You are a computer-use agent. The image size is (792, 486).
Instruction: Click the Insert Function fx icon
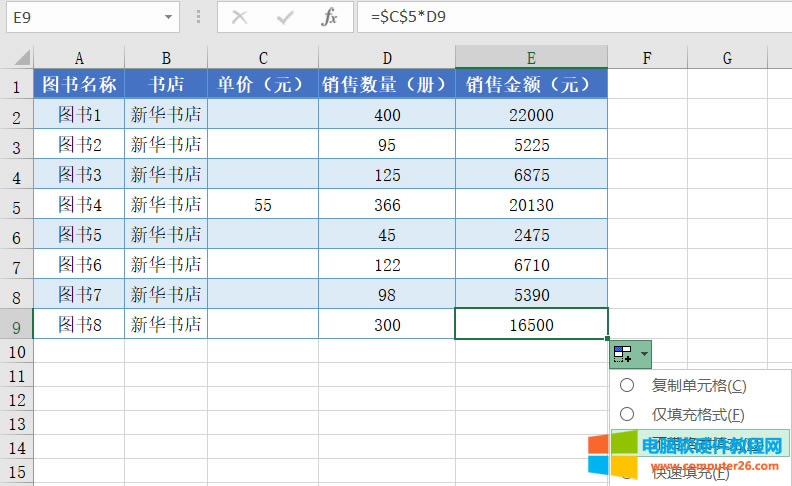pos(329,17)
